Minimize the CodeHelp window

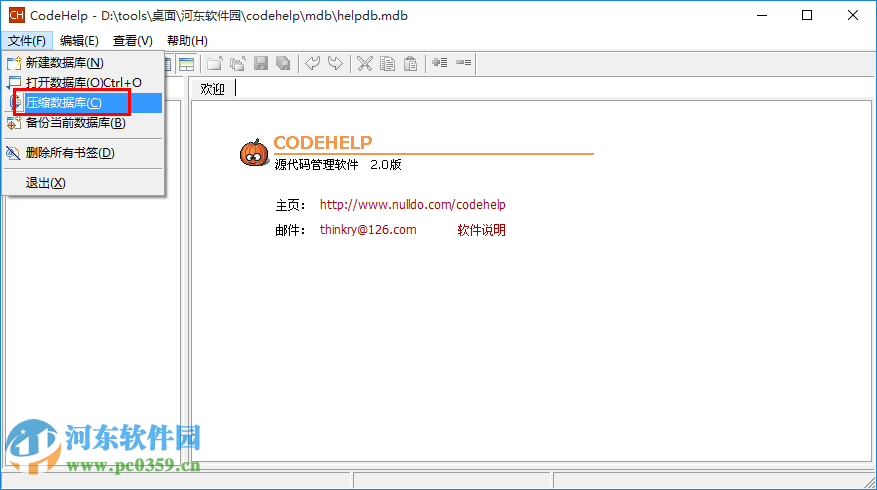pyautogui.click(x=762, y=15)
